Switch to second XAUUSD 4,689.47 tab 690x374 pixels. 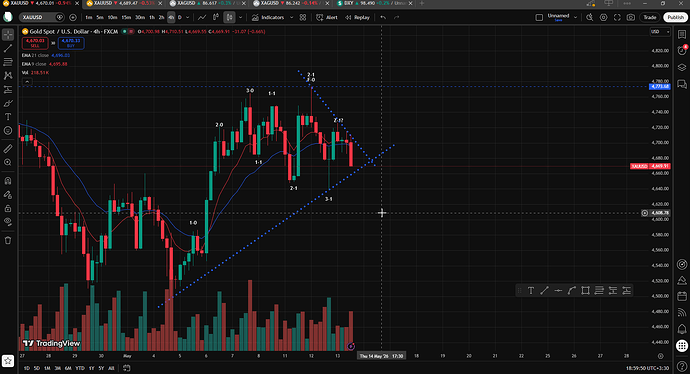click(x=125, y=3)
